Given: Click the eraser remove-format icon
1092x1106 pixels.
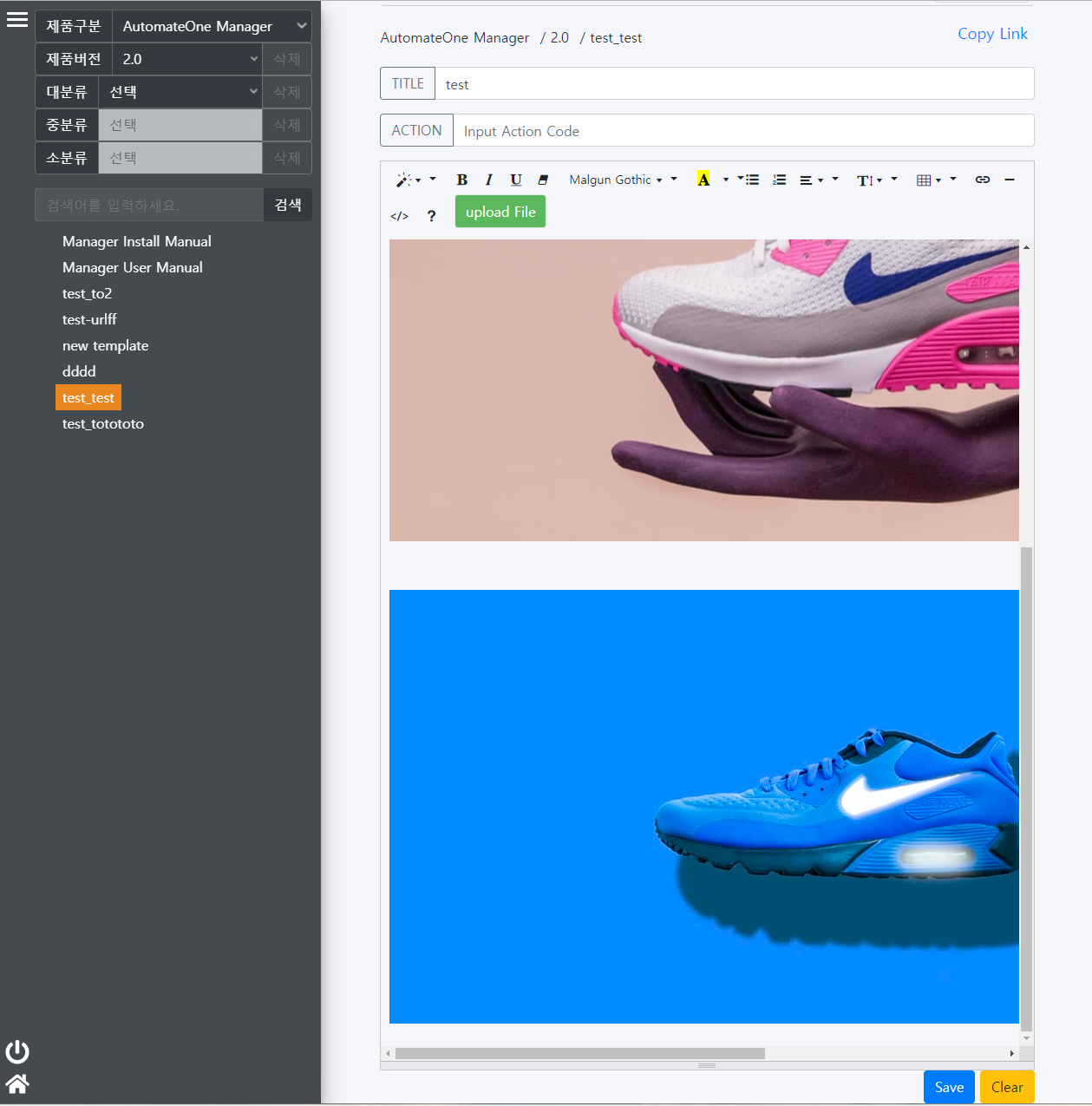Looking at the screenshot, I should point(543,180).
